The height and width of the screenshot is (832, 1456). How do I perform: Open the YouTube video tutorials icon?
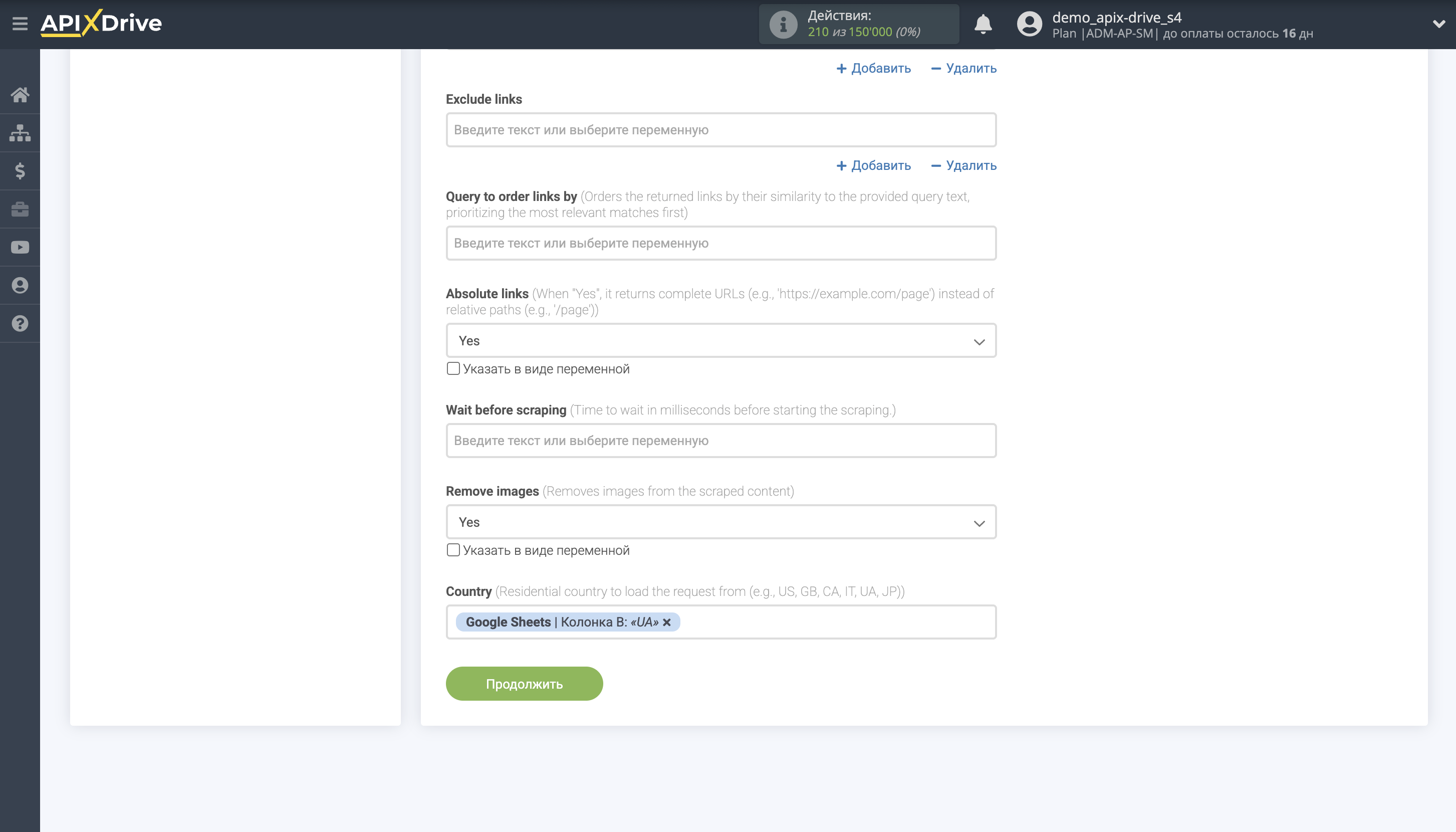click(20, 248)
